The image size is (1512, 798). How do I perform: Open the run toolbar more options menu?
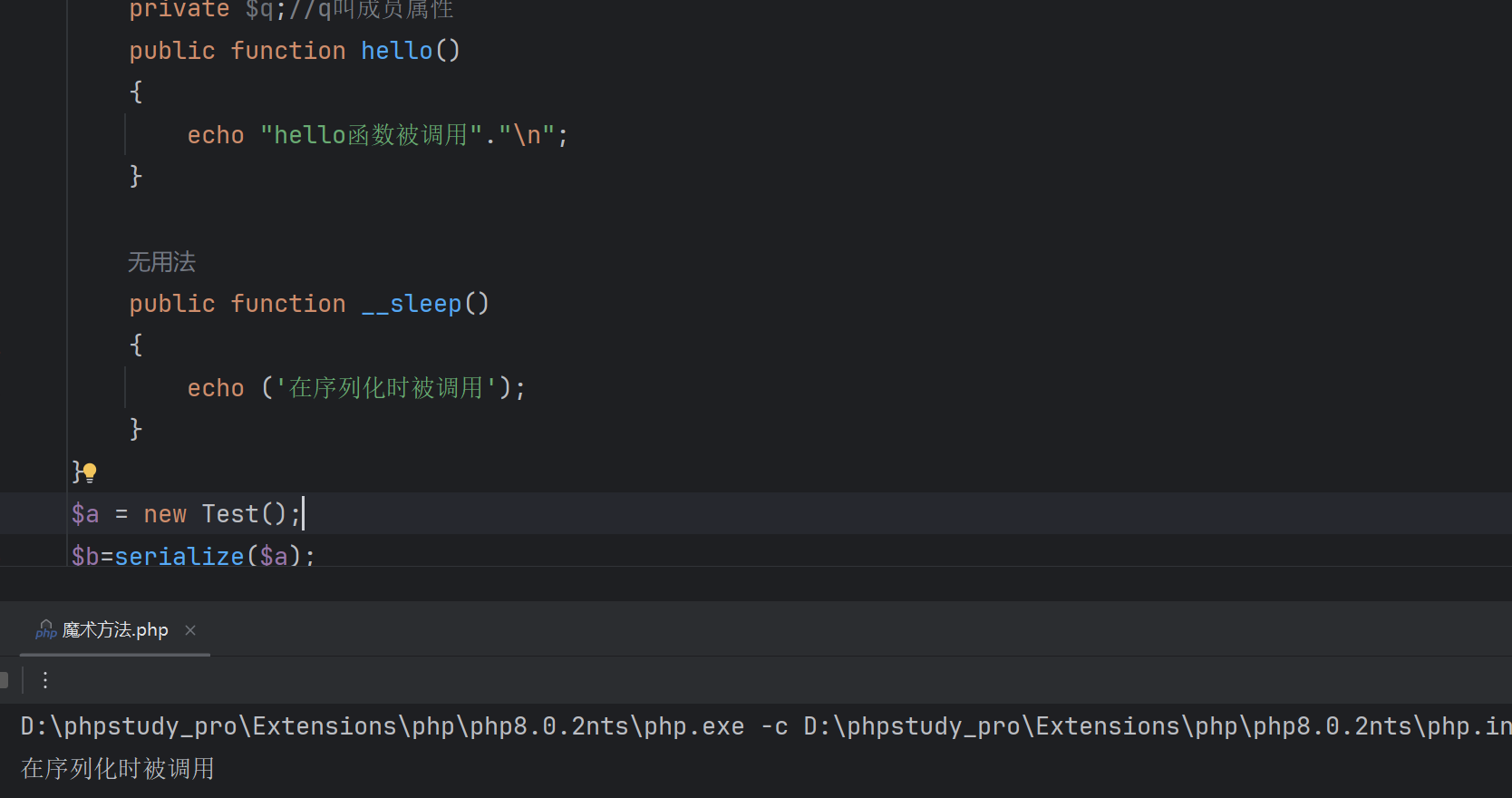point(45,680)
